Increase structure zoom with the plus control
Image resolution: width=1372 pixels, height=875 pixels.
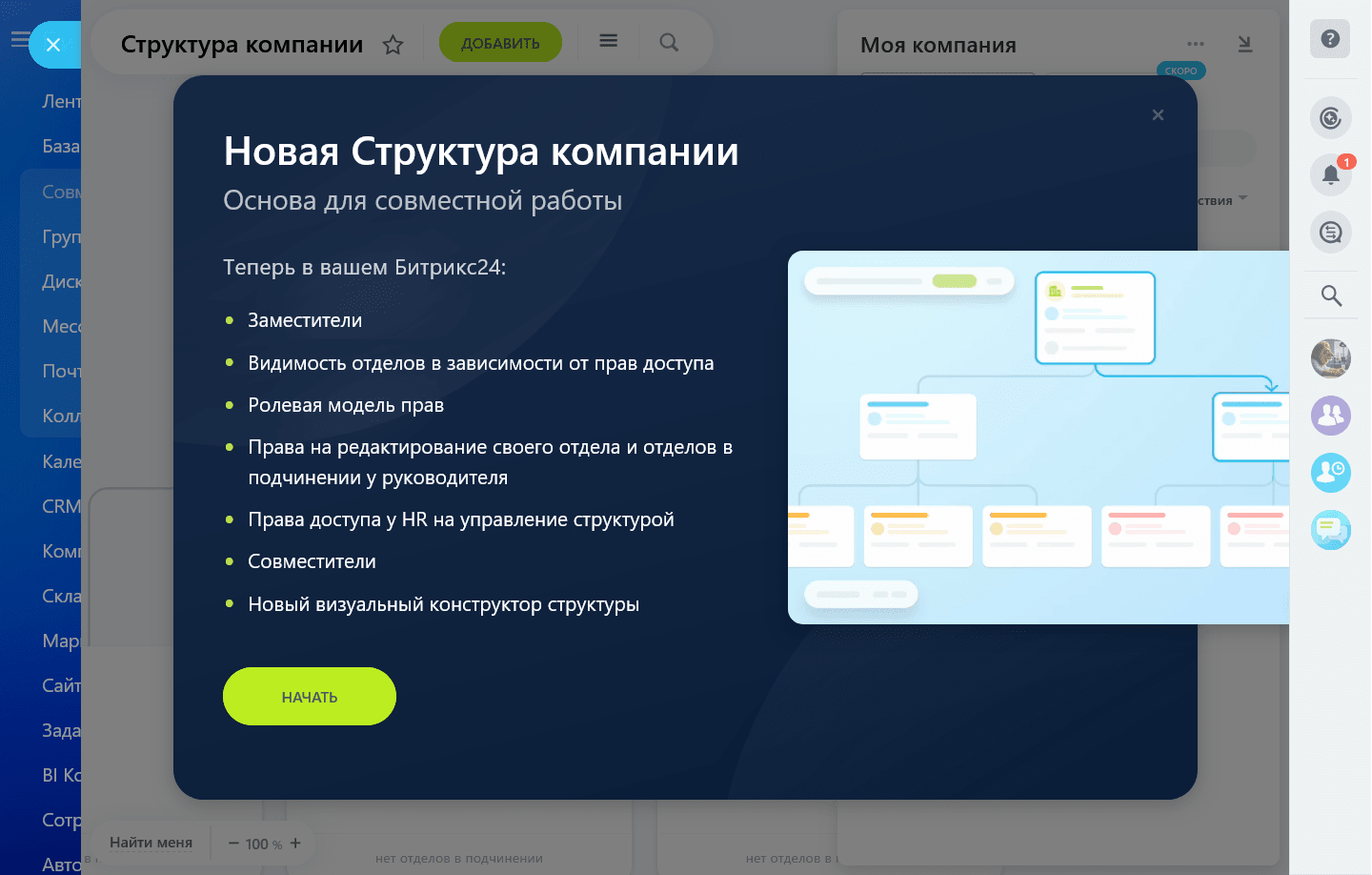click(x=293, y=843)
